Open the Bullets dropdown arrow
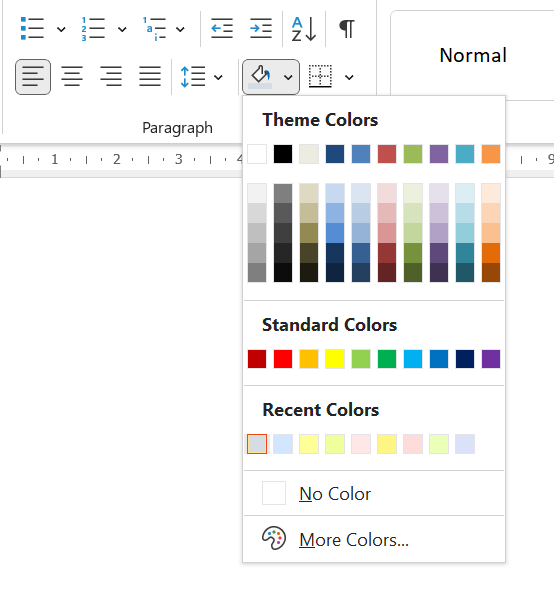 tap(61, 29)
